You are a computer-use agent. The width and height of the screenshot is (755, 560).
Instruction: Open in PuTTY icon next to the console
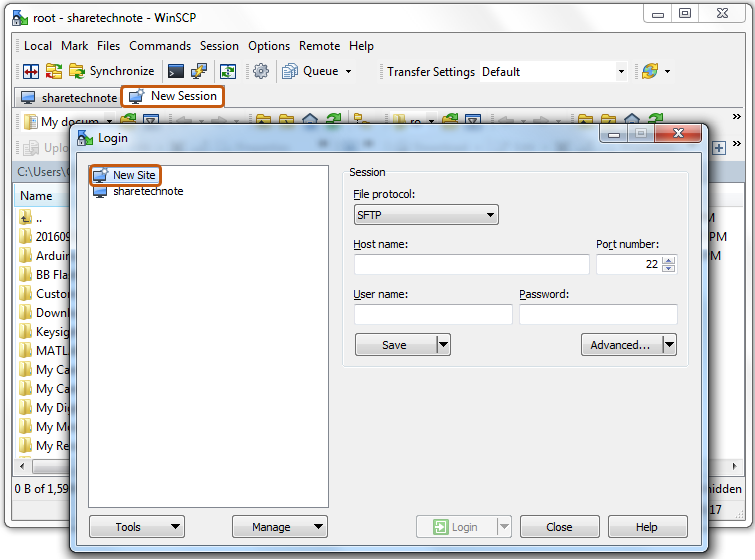[x=199, y=71]
